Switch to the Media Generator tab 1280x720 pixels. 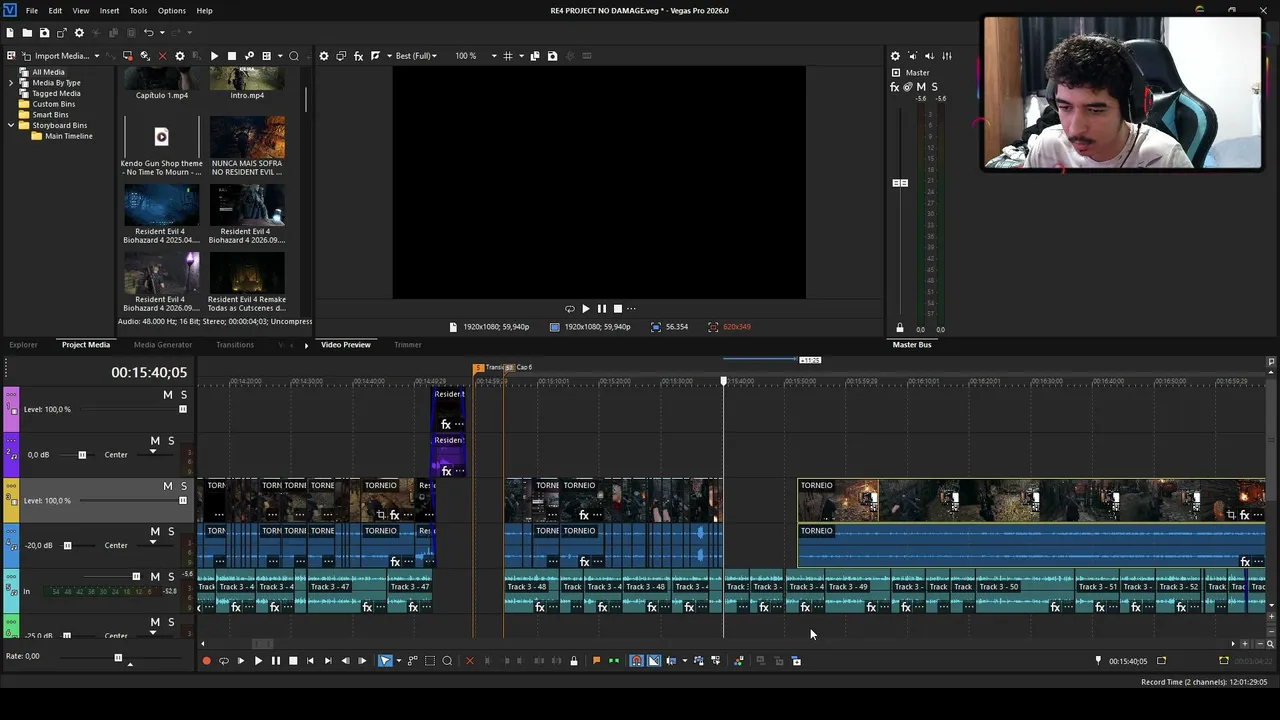(163, 345)
